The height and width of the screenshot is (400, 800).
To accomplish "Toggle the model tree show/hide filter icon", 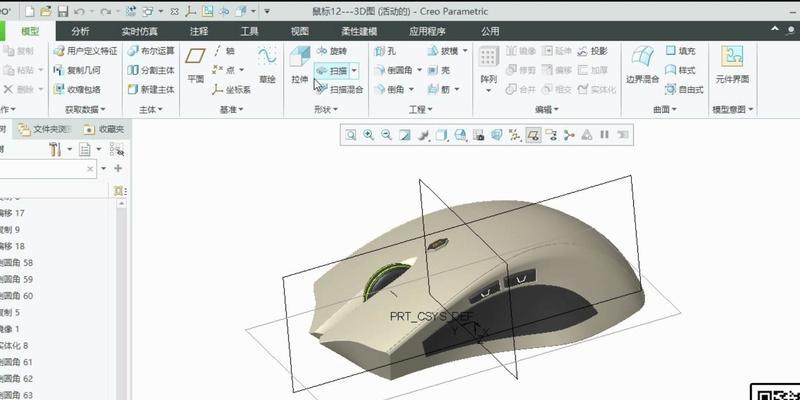I will (x=117, y=149).
